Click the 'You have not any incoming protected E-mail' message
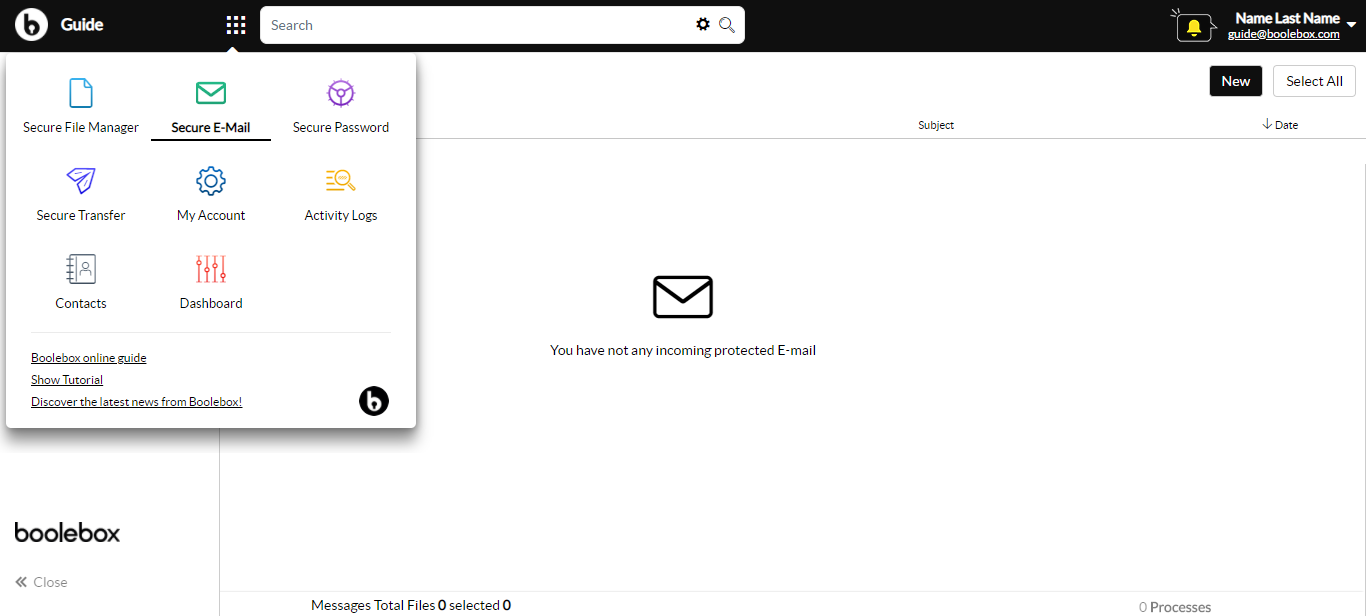 (683, 350)
